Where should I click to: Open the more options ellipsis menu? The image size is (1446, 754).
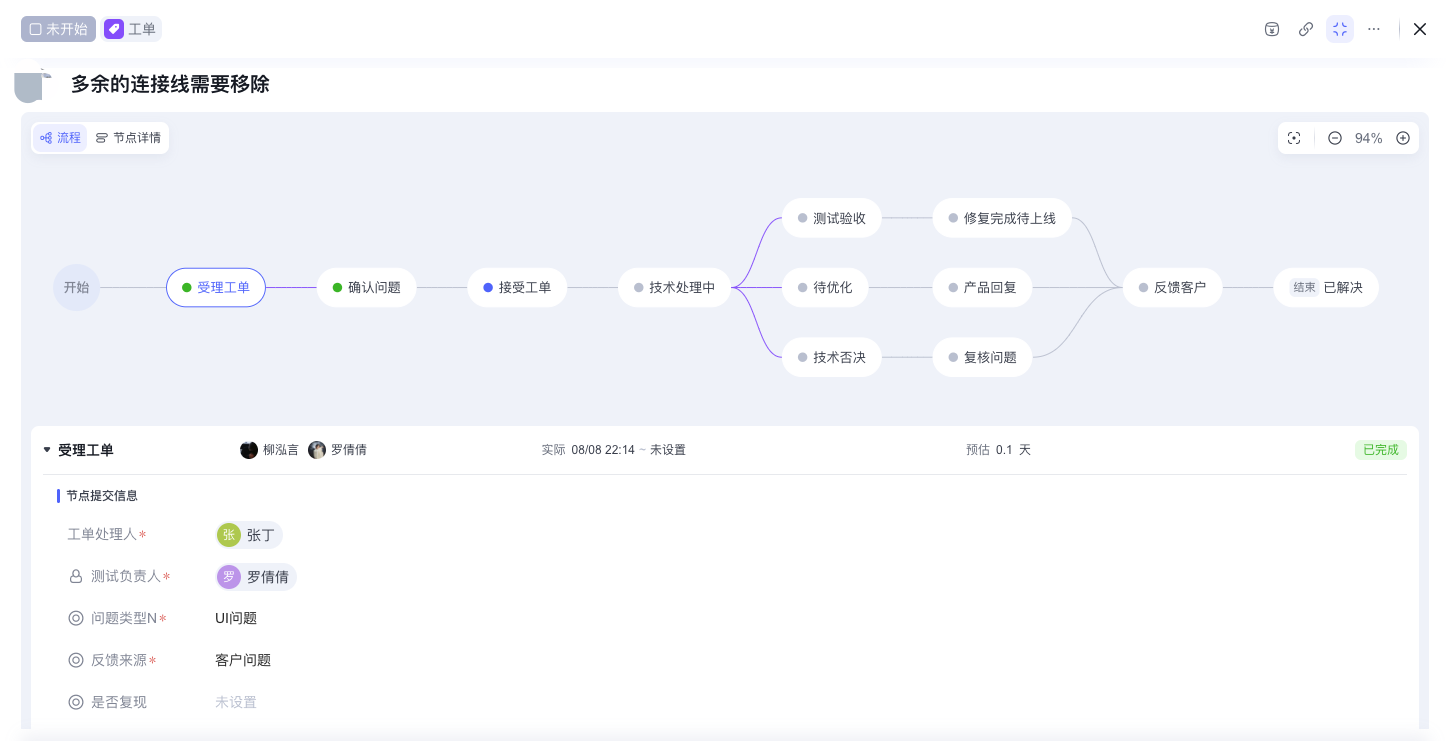pyautogui.click(x=1374, y=29)
